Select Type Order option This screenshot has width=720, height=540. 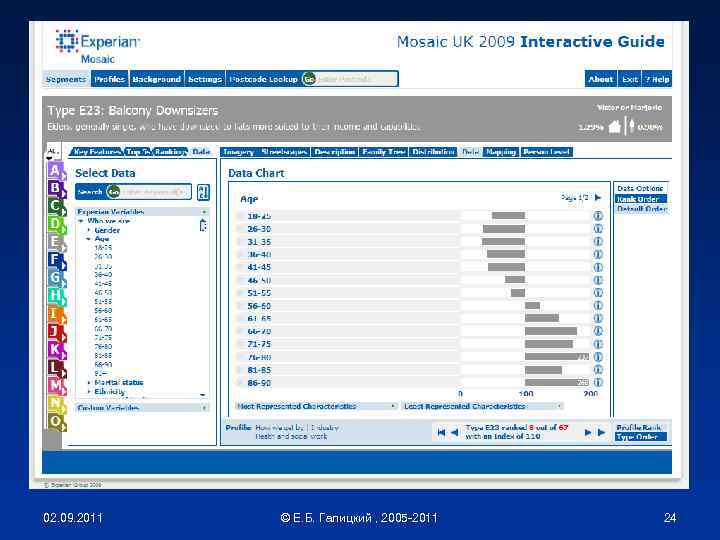pyautogui.click(x=641, y=437)
